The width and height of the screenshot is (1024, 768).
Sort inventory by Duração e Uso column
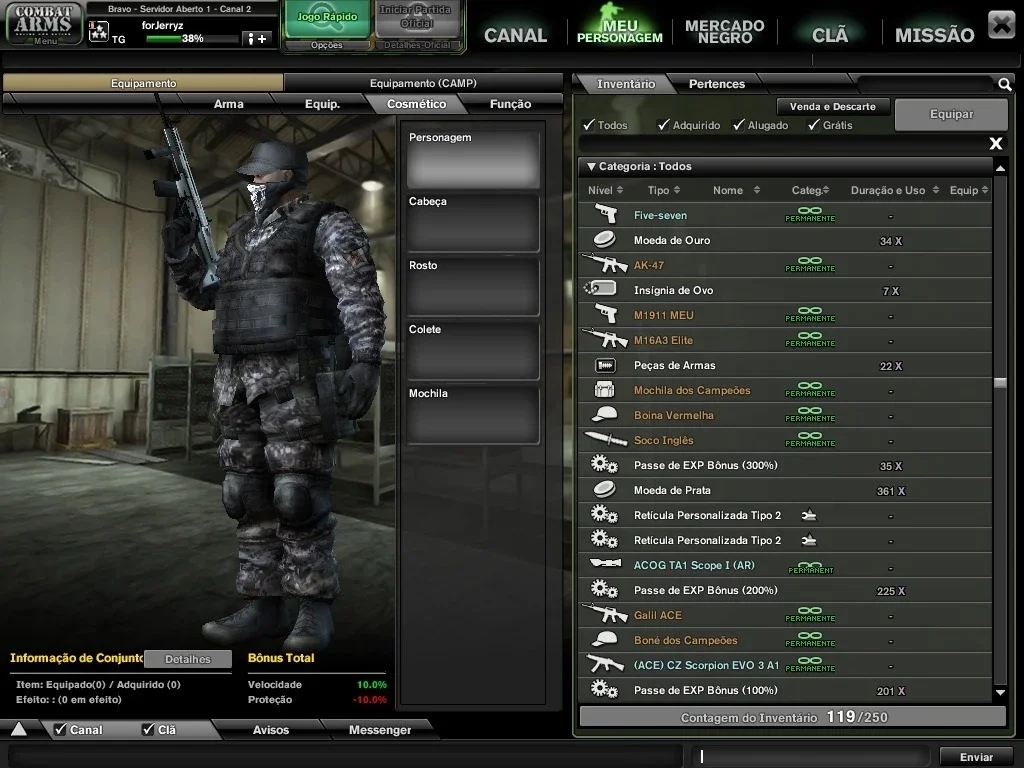coord(895,190)
